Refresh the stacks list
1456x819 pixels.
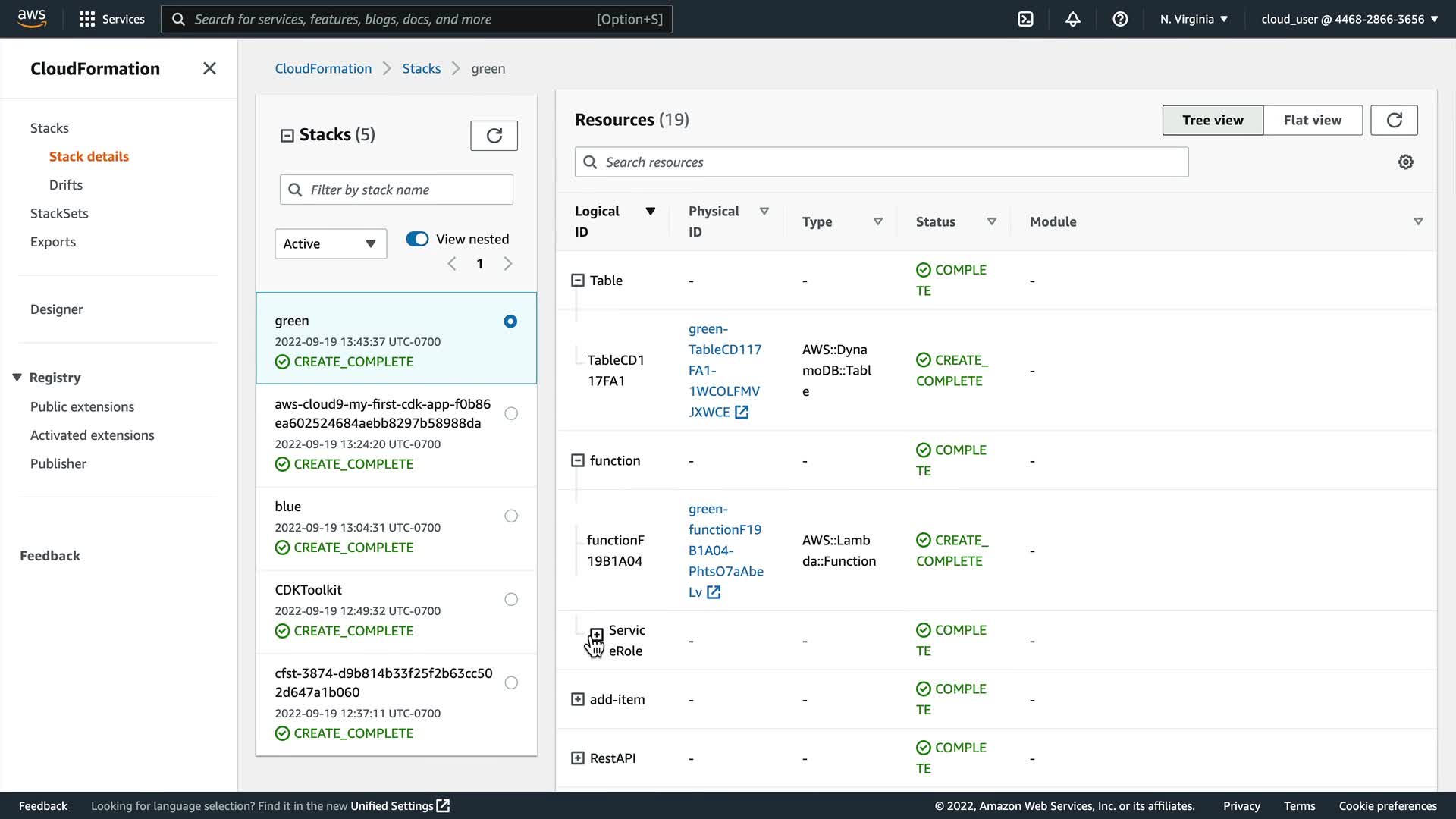pos(494,136)
